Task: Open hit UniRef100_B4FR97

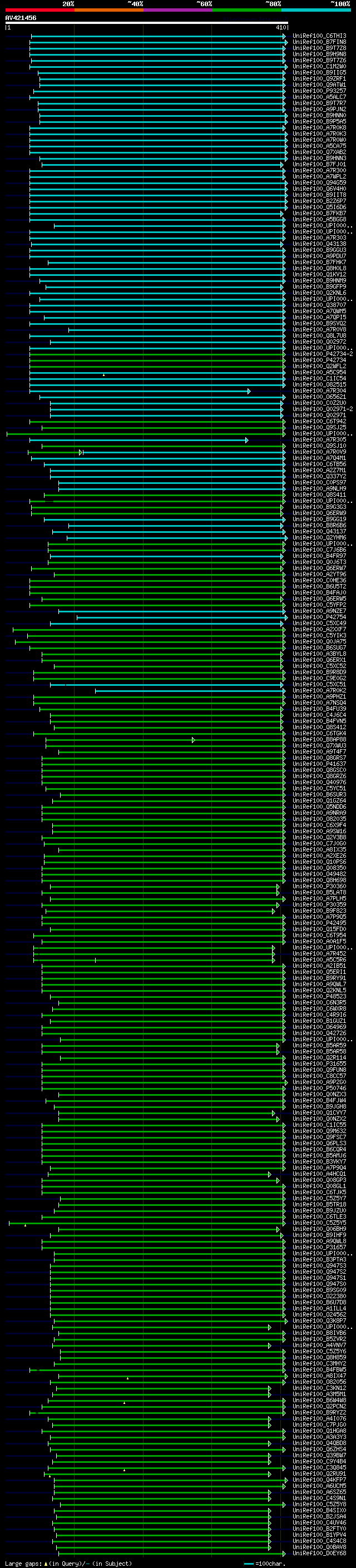Action: tap(319, 556)
